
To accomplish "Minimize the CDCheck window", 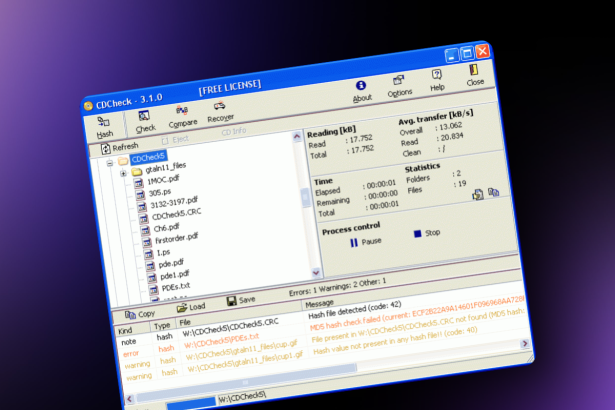I will pos(451,55).
